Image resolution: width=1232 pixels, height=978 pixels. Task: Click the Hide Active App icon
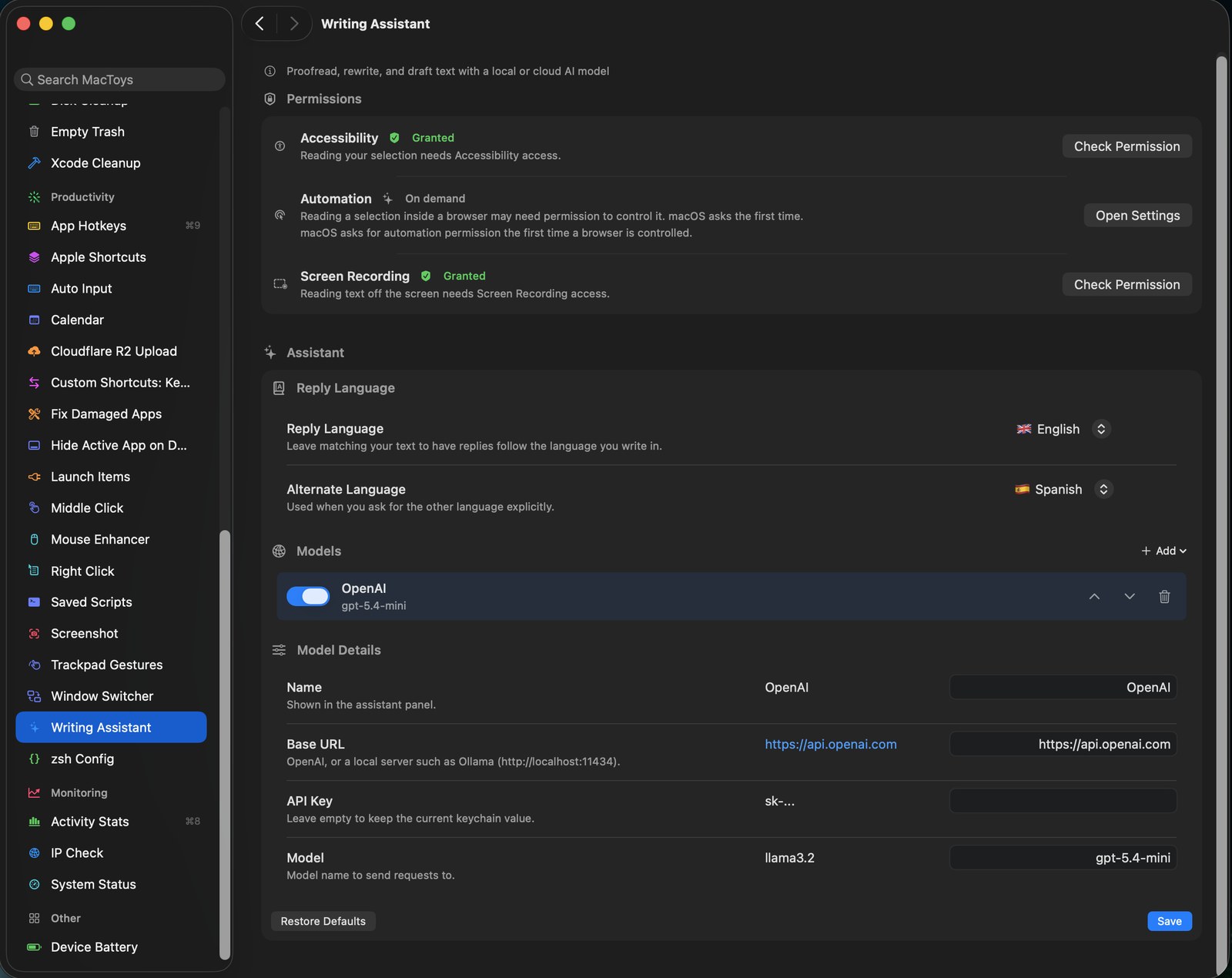click(34, 445)
